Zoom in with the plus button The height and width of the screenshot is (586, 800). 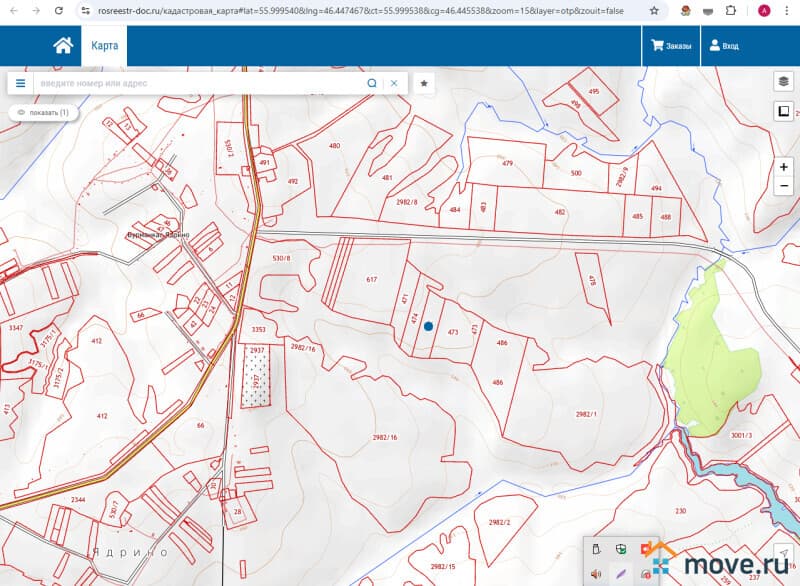click(784, 167)
